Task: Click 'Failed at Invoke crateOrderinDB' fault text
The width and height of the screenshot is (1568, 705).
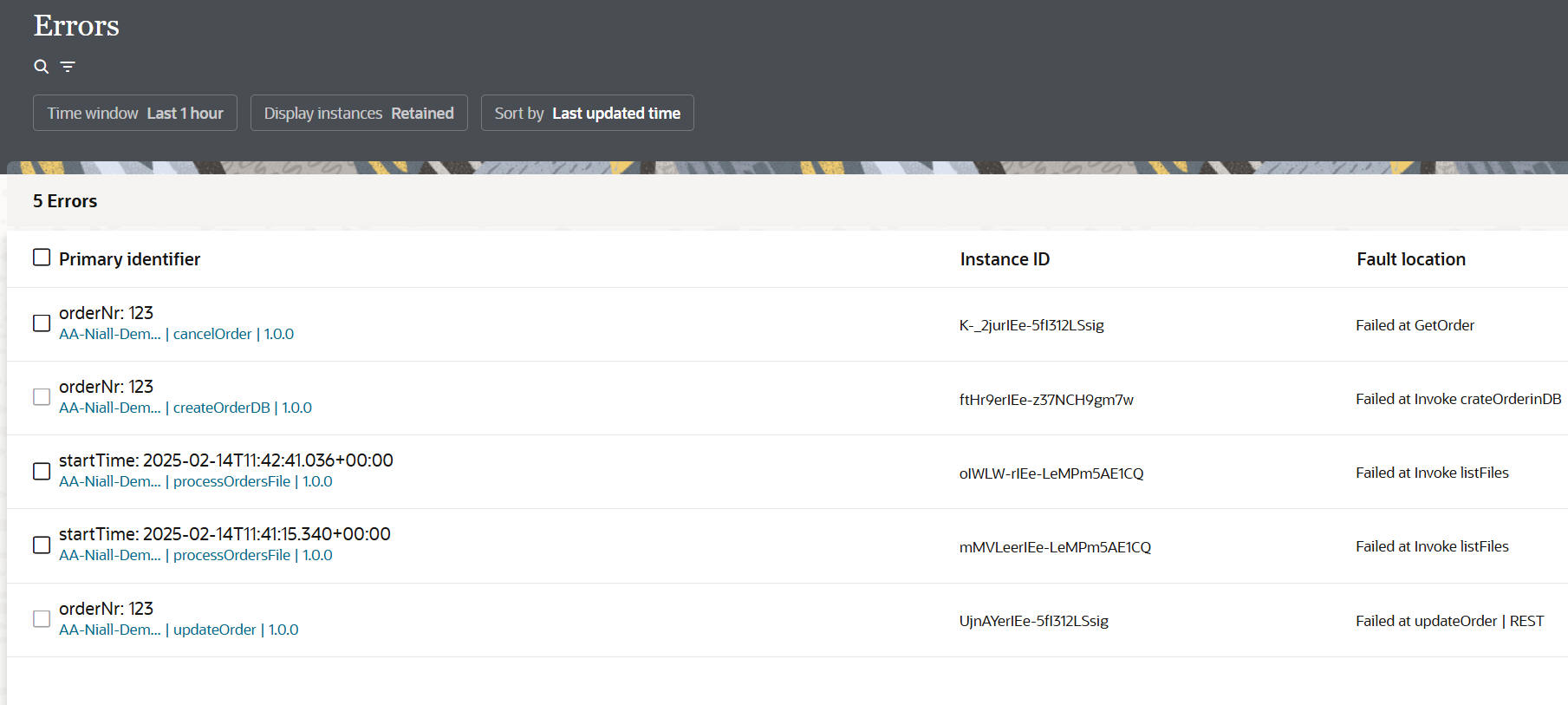Action: (x=1458, y=399)
